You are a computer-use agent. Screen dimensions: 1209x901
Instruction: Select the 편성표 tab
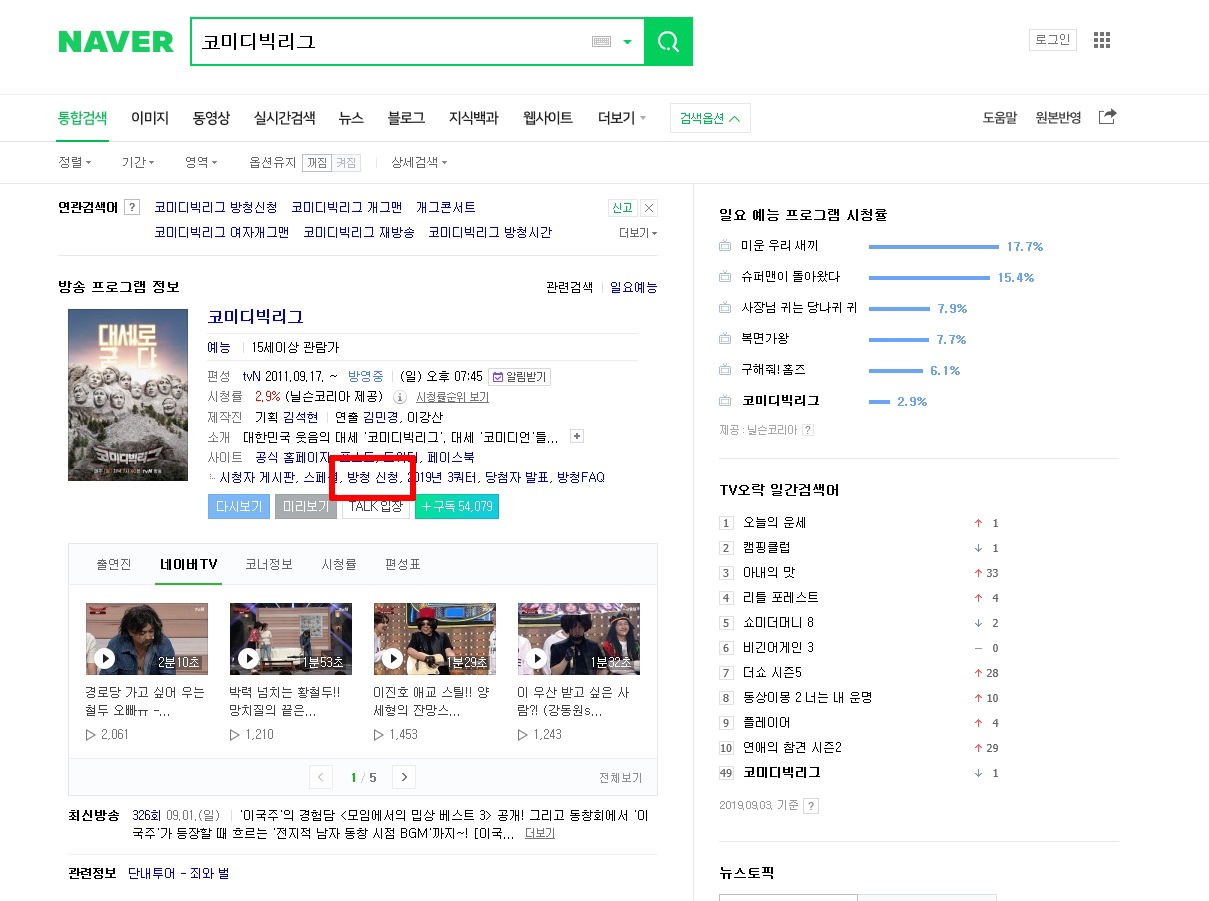pos(403,564)
